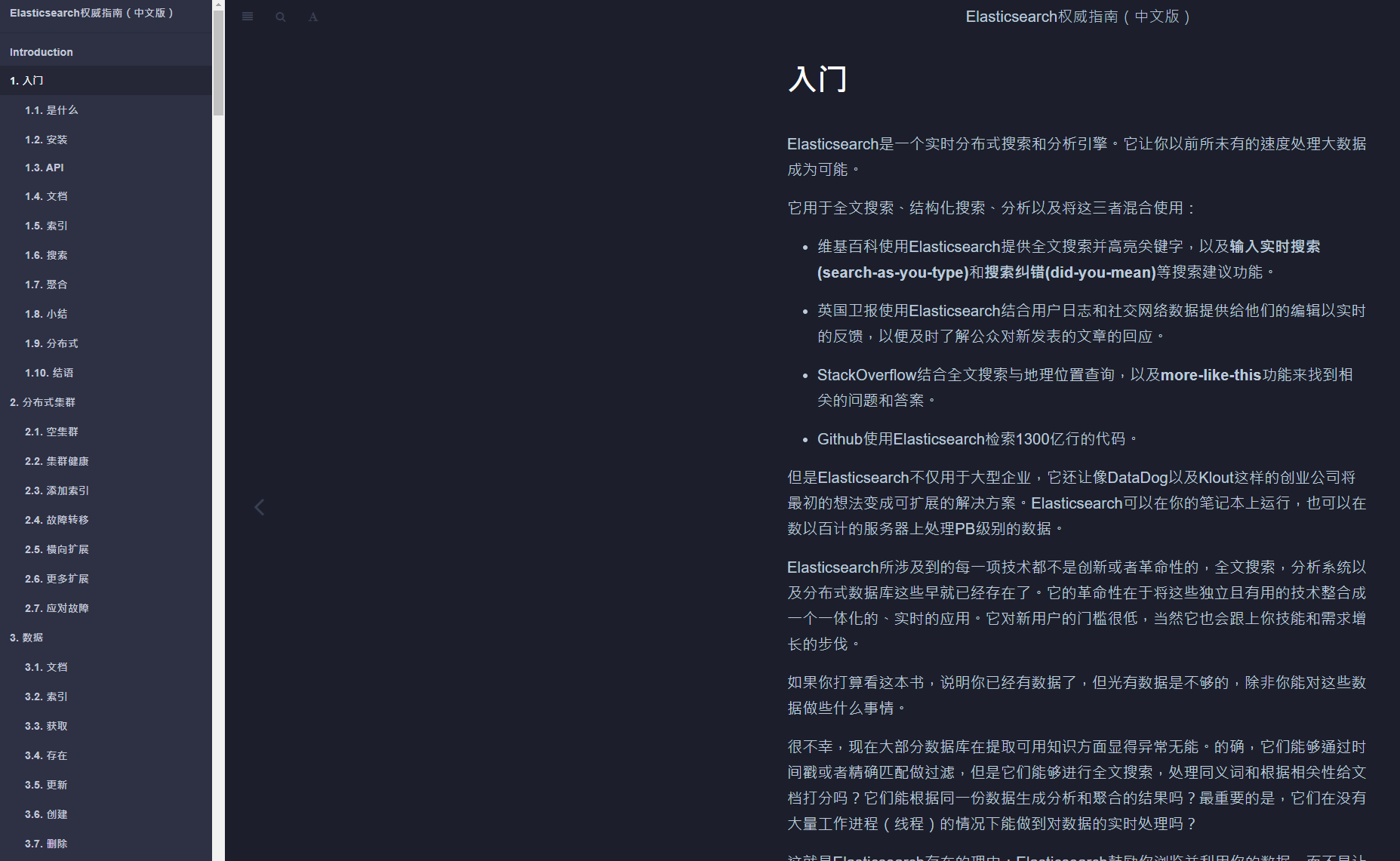This screenshot has height=861, width=1400.
Task: Open section 2.7. 应对故障
Action: [106, 608]
